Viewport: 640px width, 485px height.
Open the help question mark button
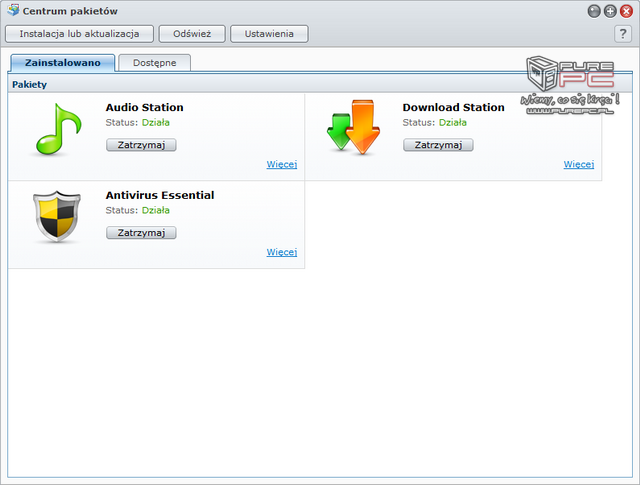[623, 34]
